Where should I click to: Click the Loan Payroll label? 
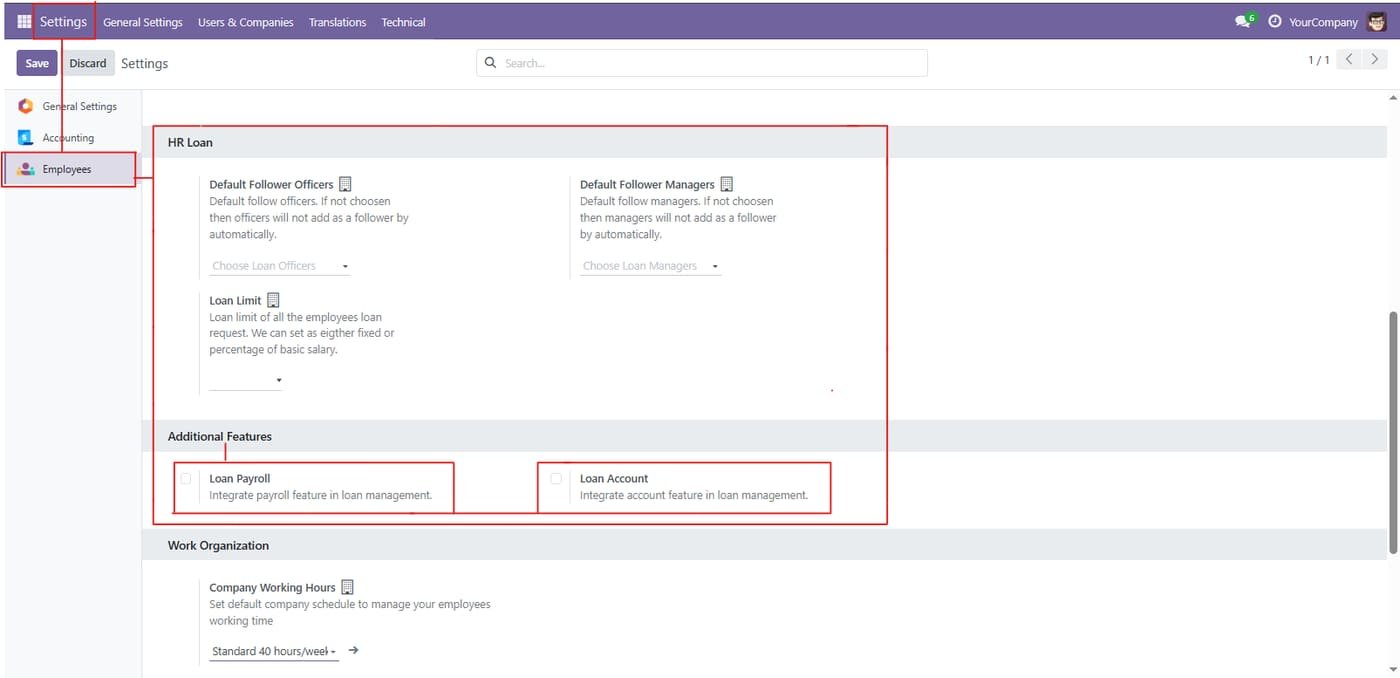[x=240, y=478]
